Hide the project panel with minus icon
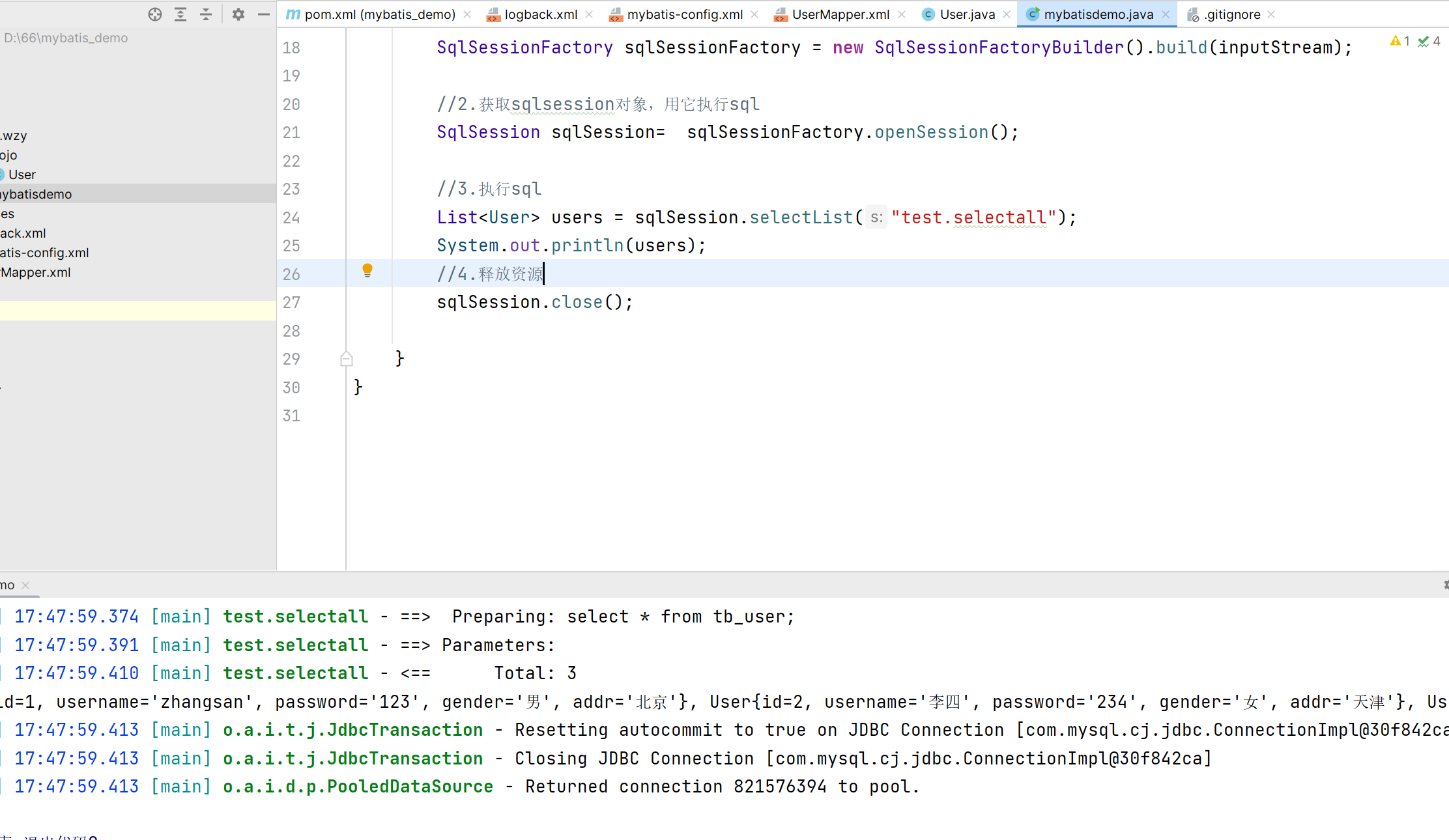 coord(264,14)
